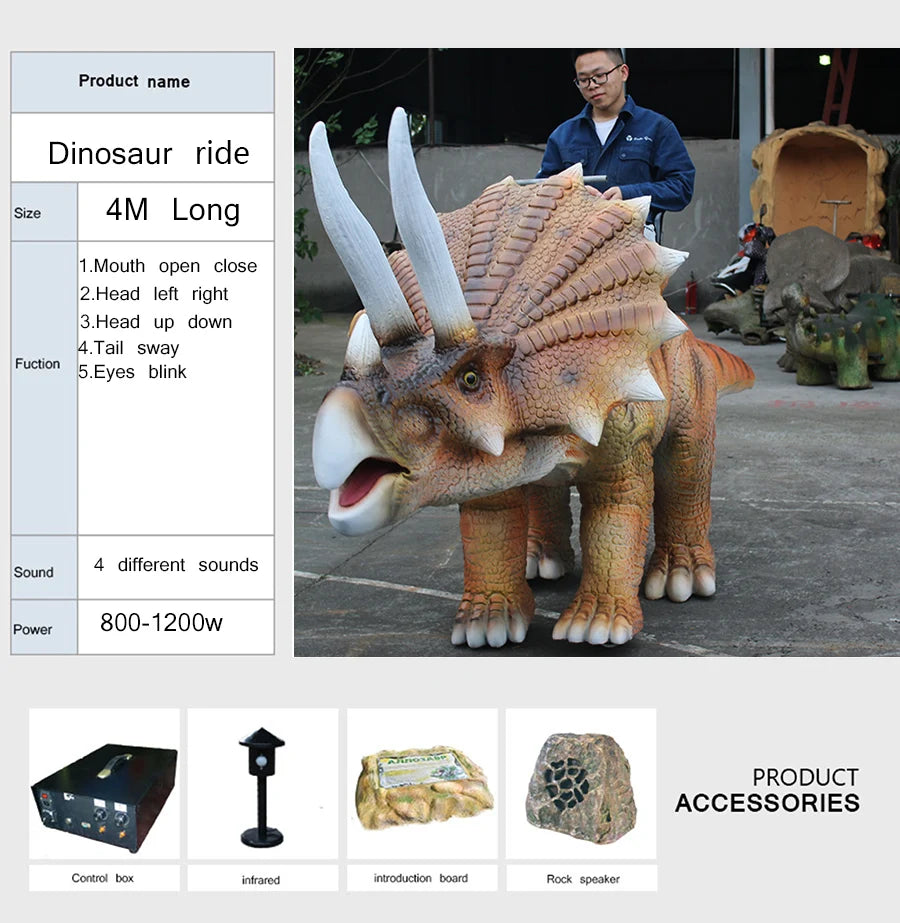Click the '4 different sounds' value
This screenshot has height=923, width=900.
[176, 565]
